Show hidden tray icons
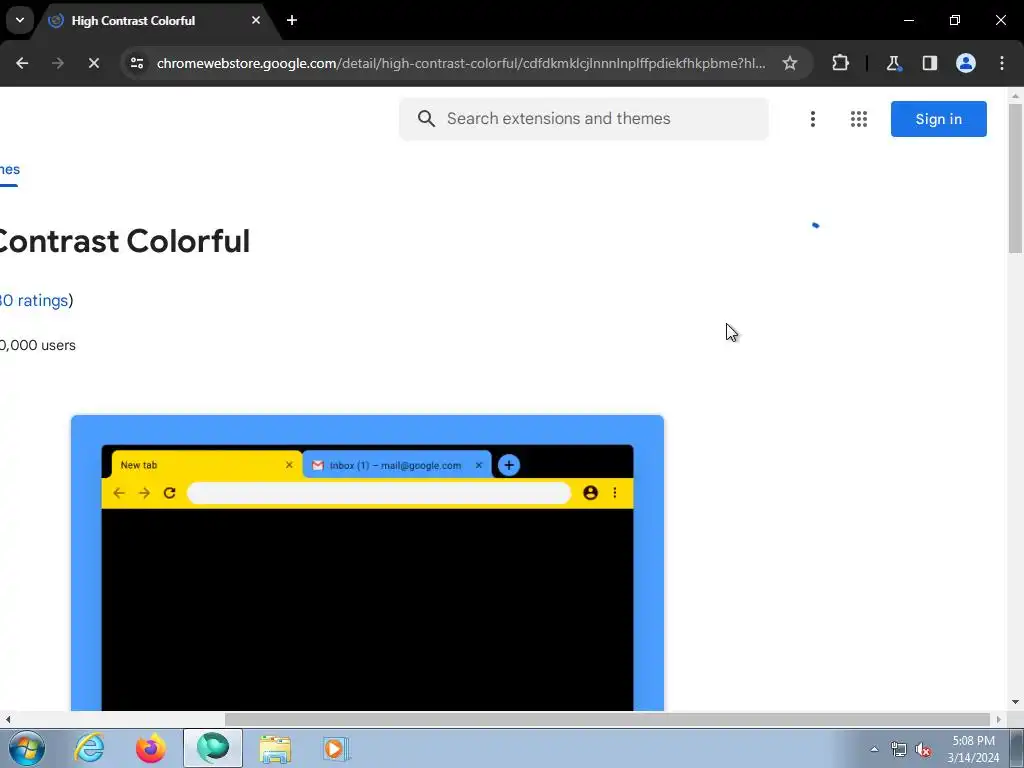The width and height of the screenshot is (1024, 768). tap(874, 749)
